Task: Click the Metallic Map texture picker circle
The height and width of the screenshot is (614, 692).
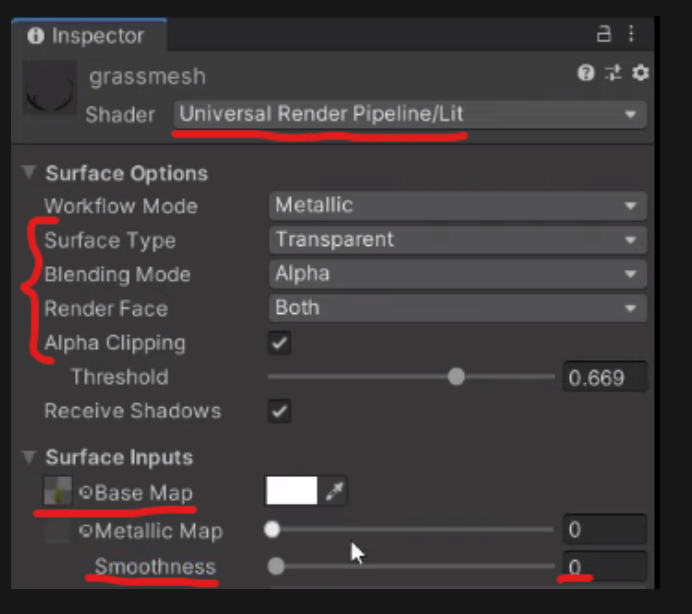Action: click(x=86, y=530)
